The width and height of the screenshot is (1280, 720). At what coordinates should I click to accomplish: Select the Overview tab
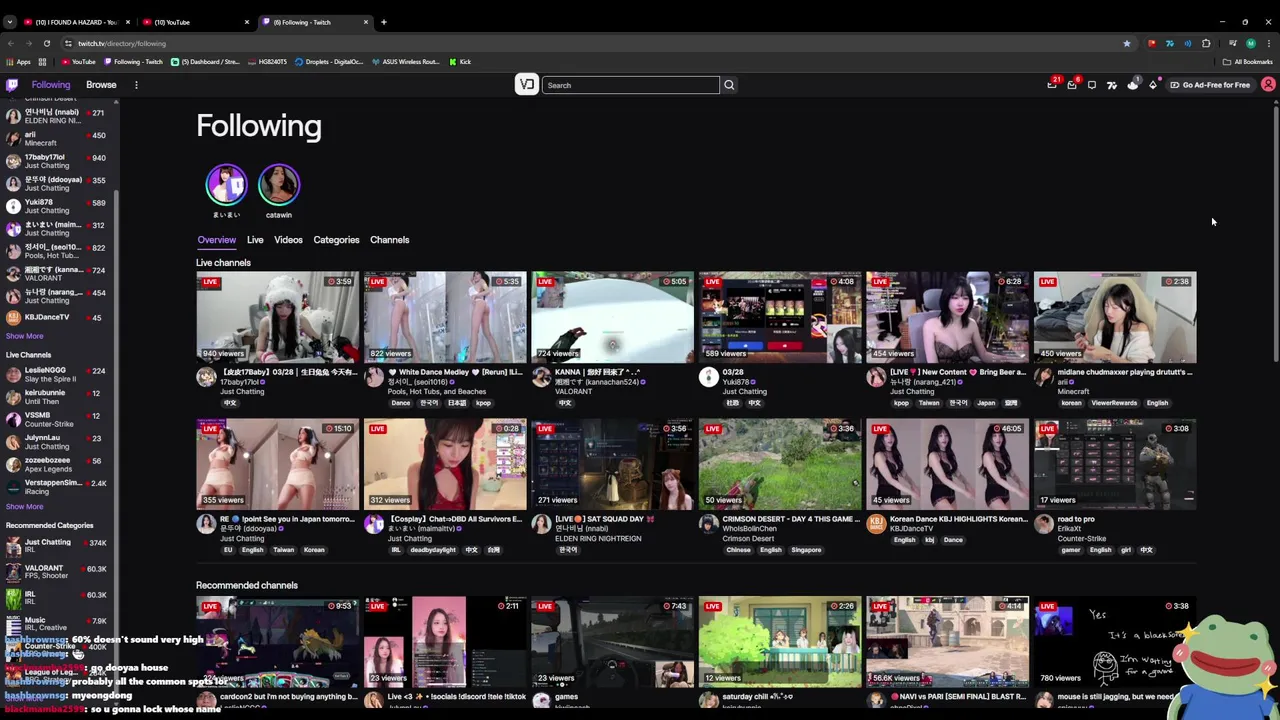[216, 240]
